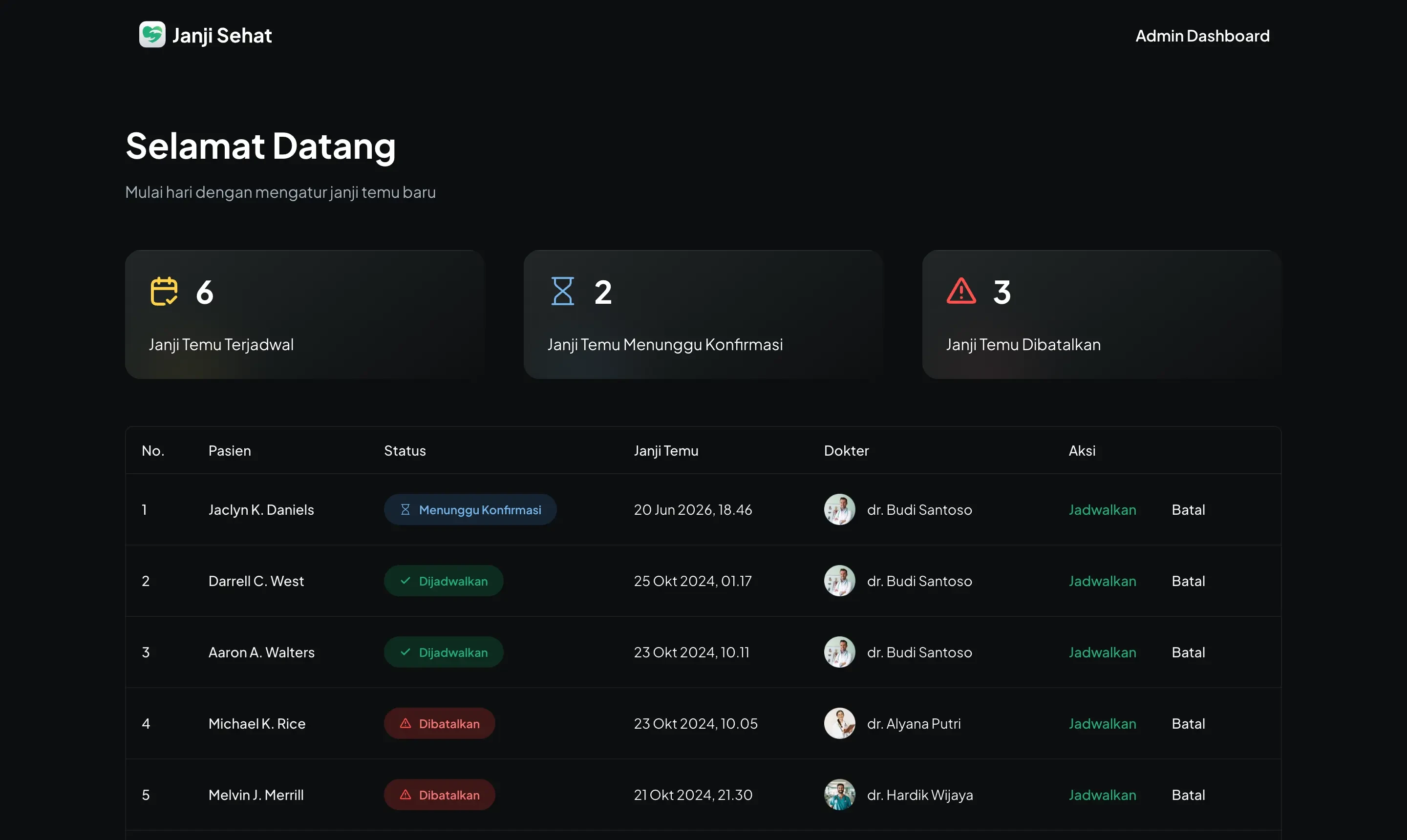Viewport: 1407px width, 840px height.
Task: Open the Admin Dashboard link
Action: (x=1203, y=36)
